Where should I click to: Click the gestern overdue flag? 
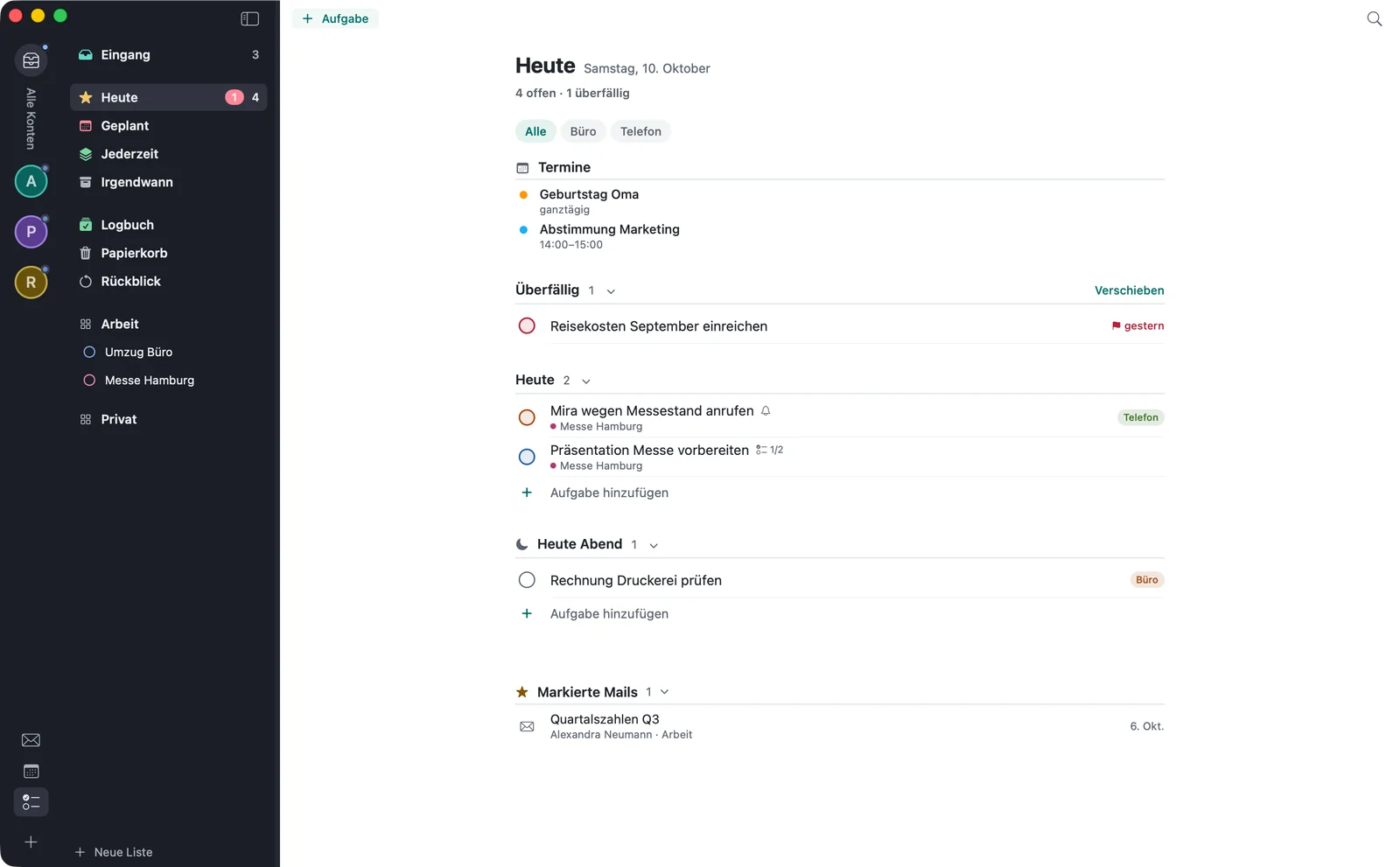point(1137,325)
